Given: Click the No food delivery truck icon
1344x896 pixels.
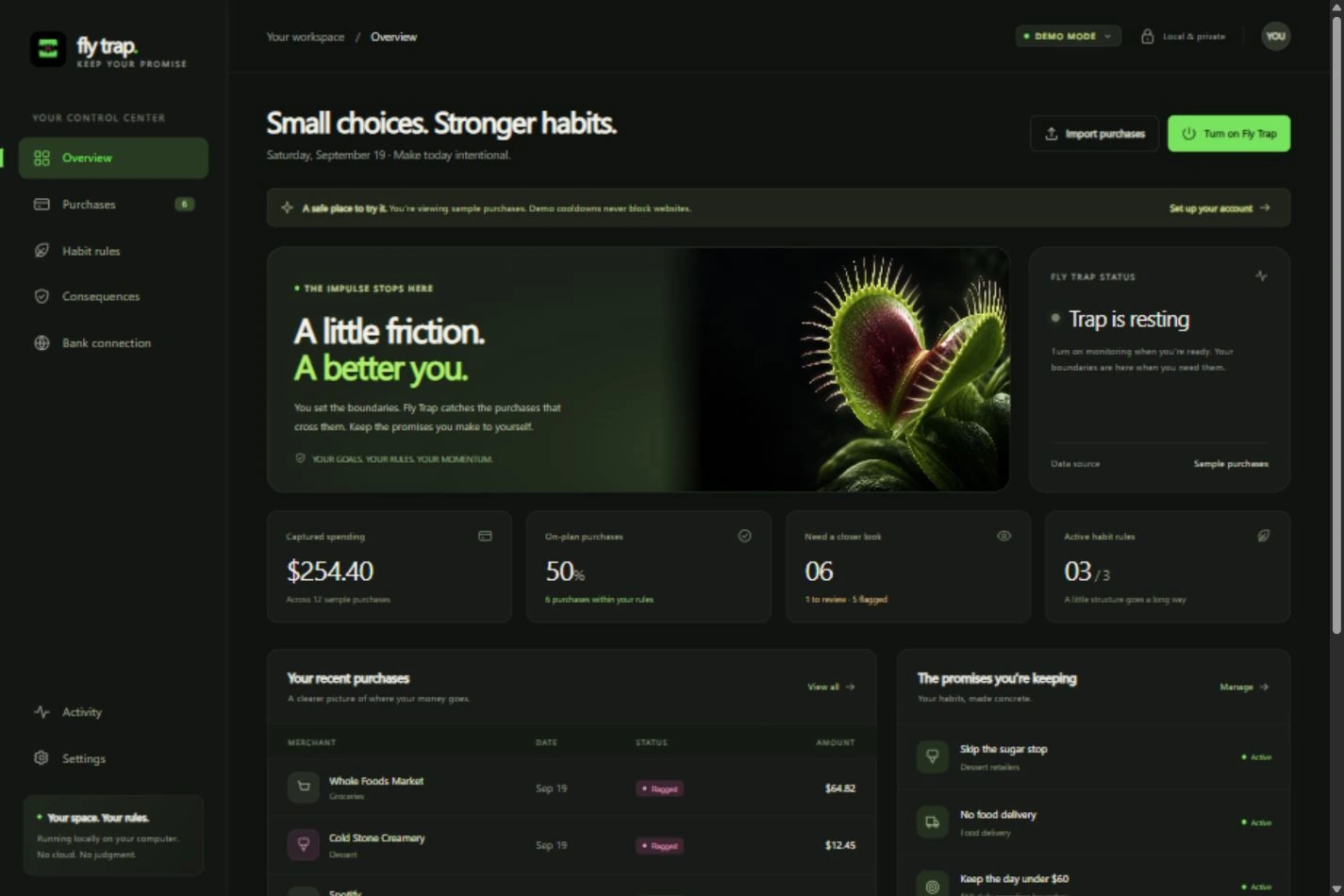Looking at the screenshot, I should 932,821.
